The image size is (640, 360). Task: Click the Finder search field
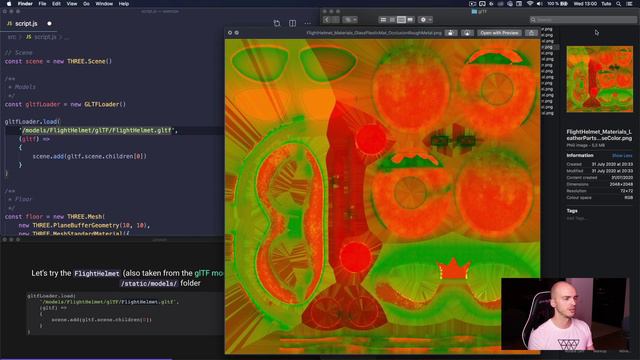point(583,20)
